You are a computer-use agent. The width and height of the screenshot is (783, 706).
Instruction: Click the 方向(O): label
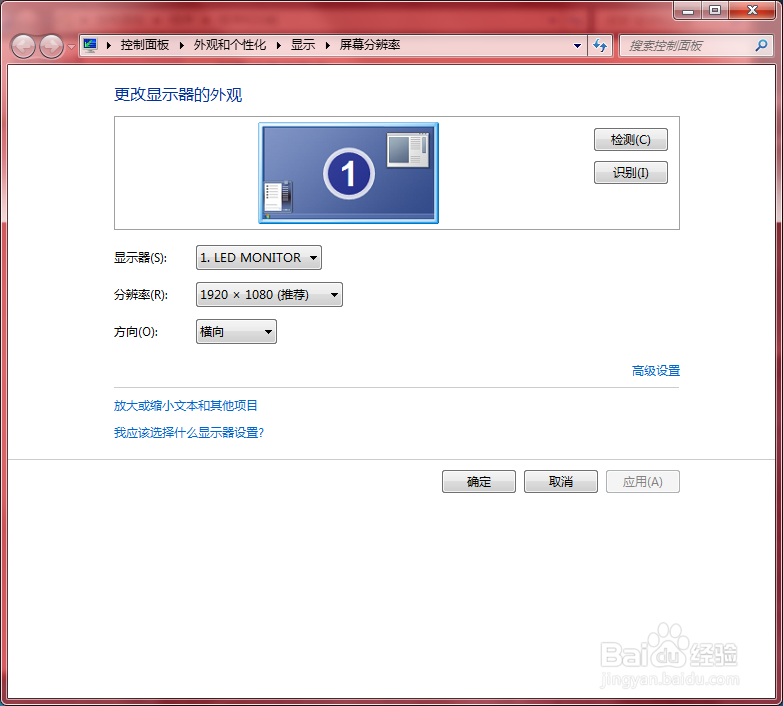point(136,332)
